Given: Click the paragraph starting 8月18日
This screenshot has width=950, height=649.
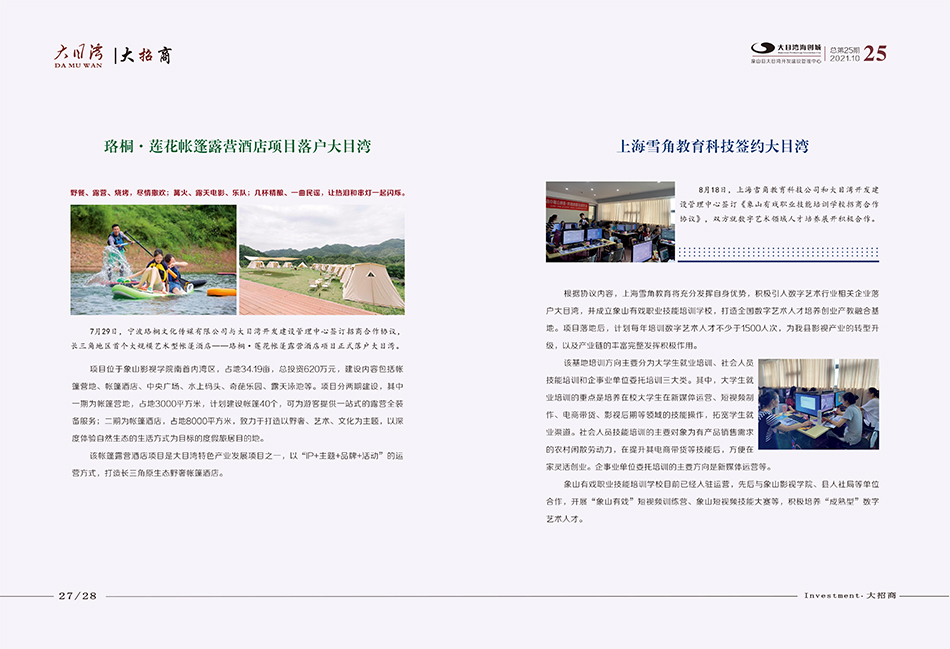Looking at the screenshot, I should coord(779,204).
